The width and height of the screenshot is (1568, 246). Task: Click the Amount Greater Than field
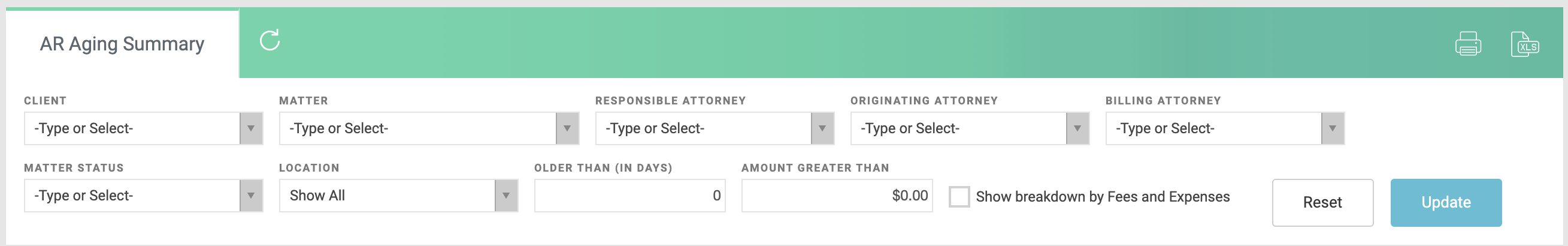tap(836, 196)
